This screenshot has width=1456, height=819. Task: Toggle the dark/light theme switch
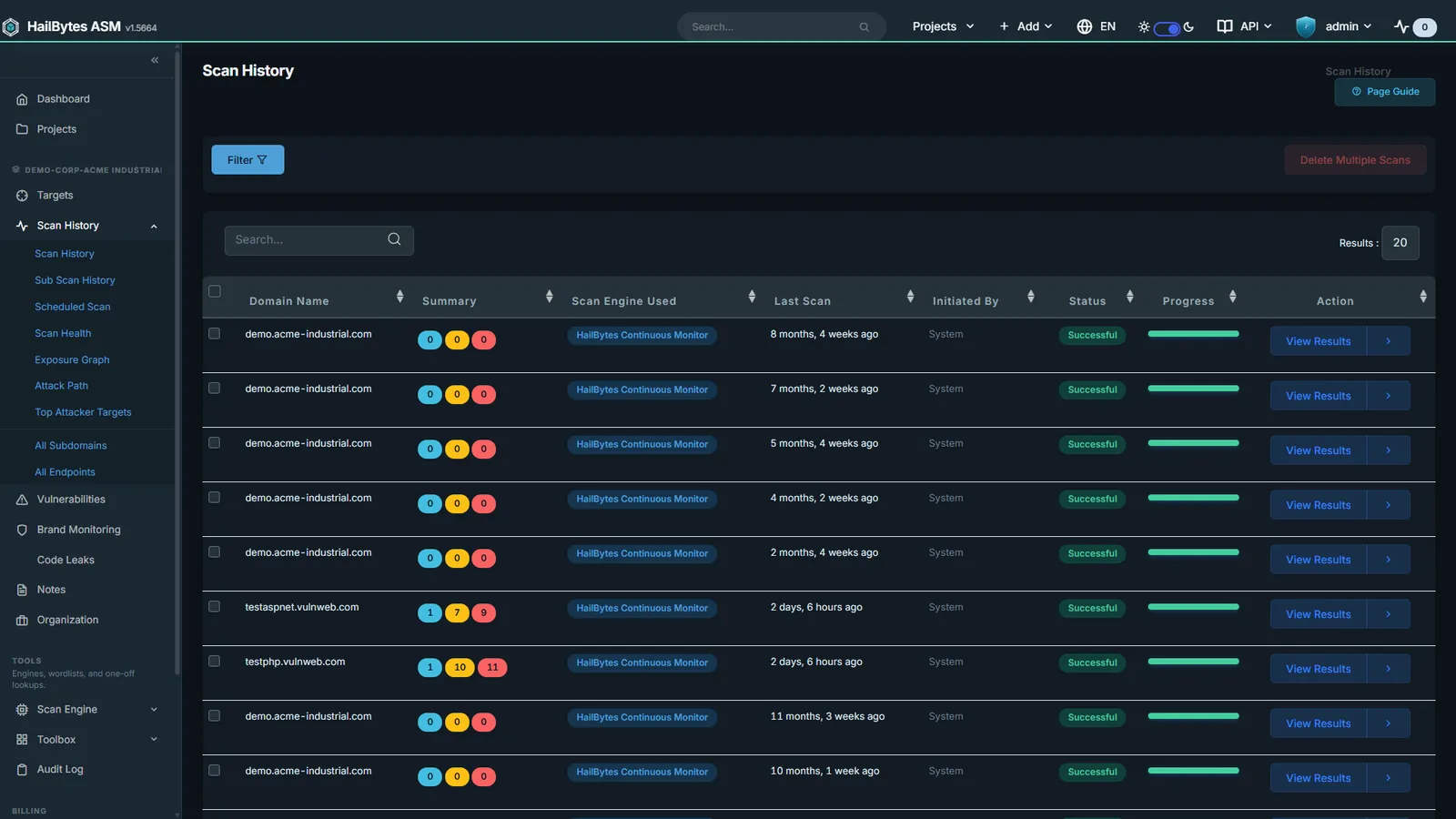click(1167, 28)
